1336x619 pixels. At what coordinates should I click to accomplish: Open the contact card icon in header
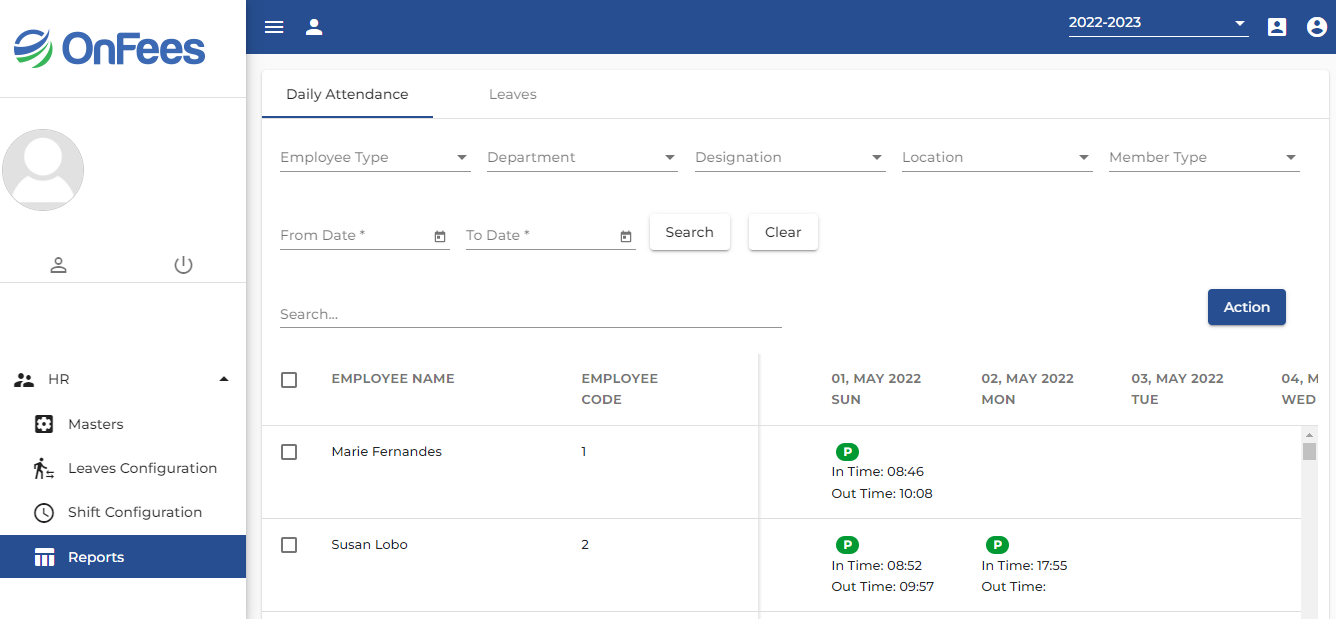tap(1277, 27)
